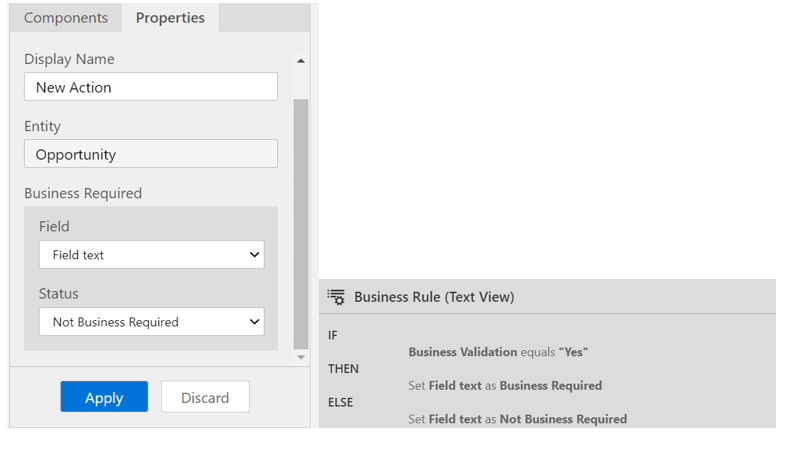
Task: Open the Field dropdown arrow
Action: click(254, 255)
